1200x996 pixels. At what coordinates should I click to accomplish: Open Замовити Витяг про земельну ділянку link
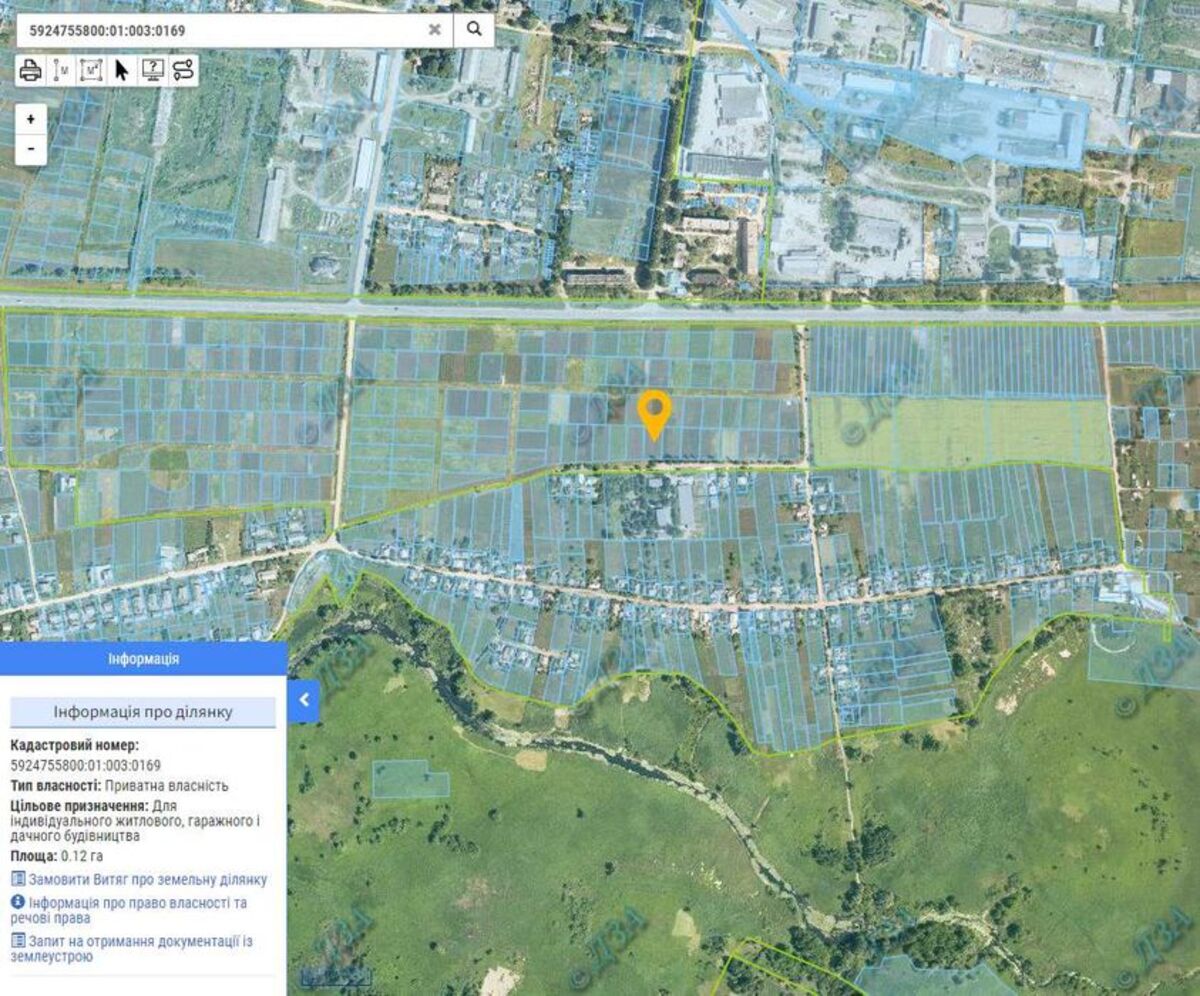pyautogui.click(x=147, y=880)
